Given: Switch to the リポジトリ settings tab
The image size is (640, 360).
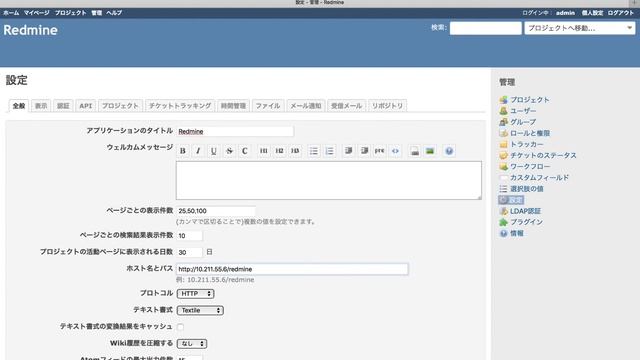Looking at the screenshot, I should [387, 106].
